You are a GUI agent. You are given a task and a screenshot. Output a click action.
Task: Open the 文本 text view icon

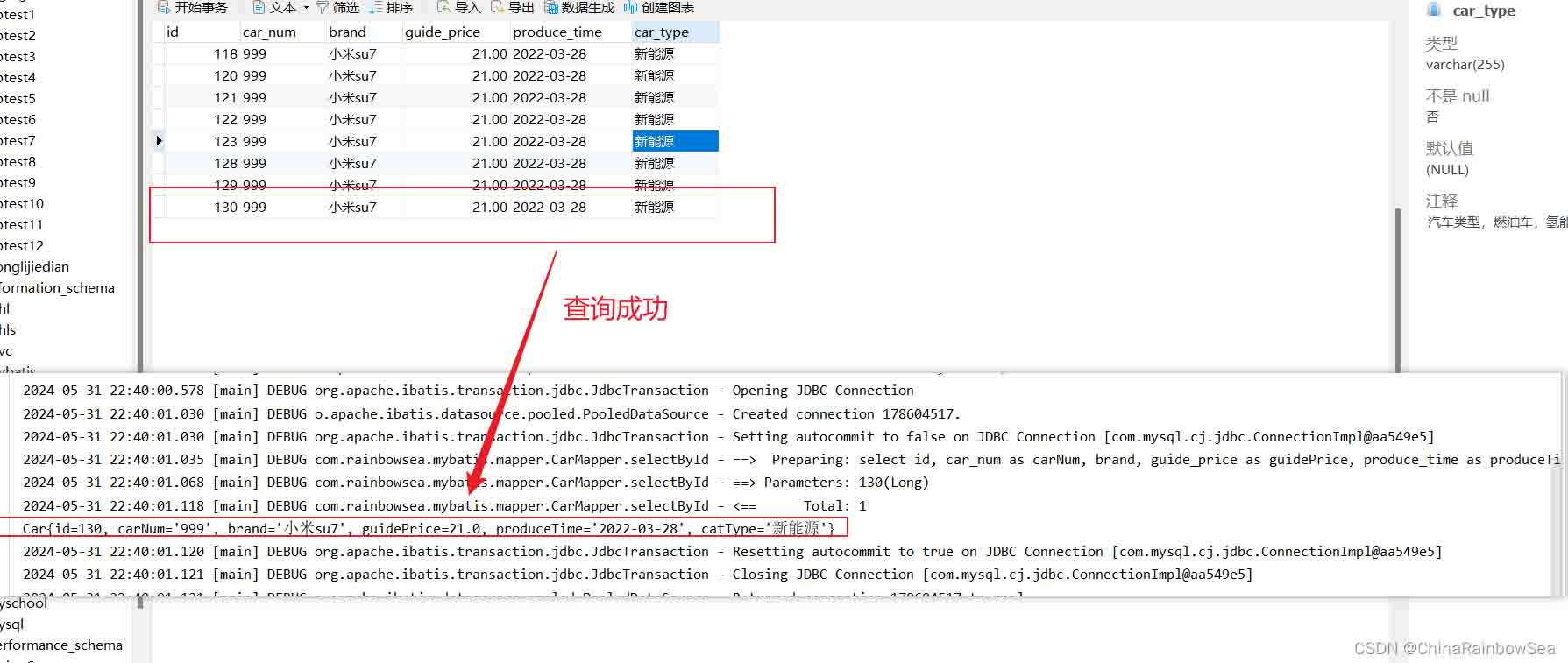click(259, 8)
